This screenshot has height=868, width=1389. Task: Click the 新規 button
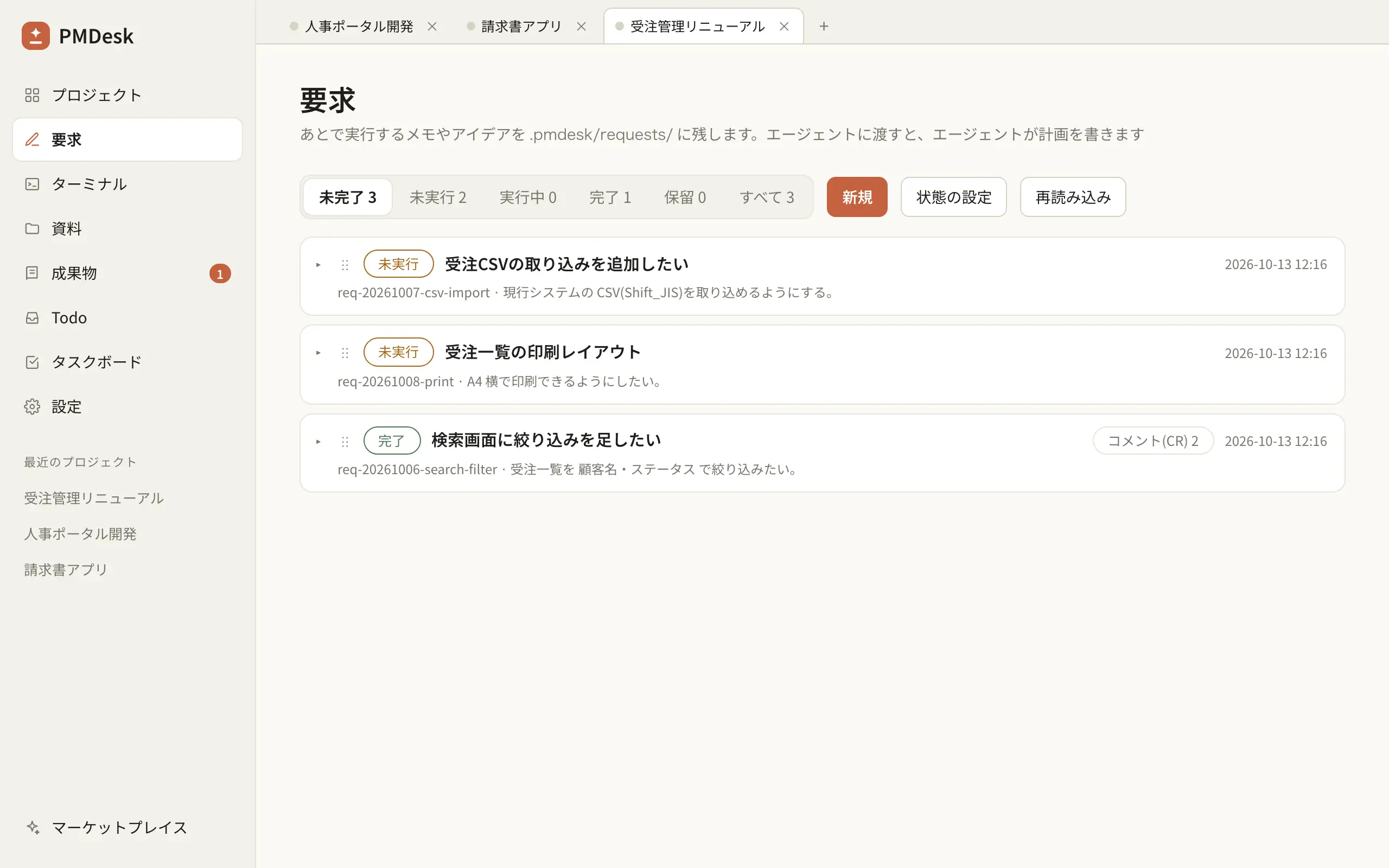[857, 197]
